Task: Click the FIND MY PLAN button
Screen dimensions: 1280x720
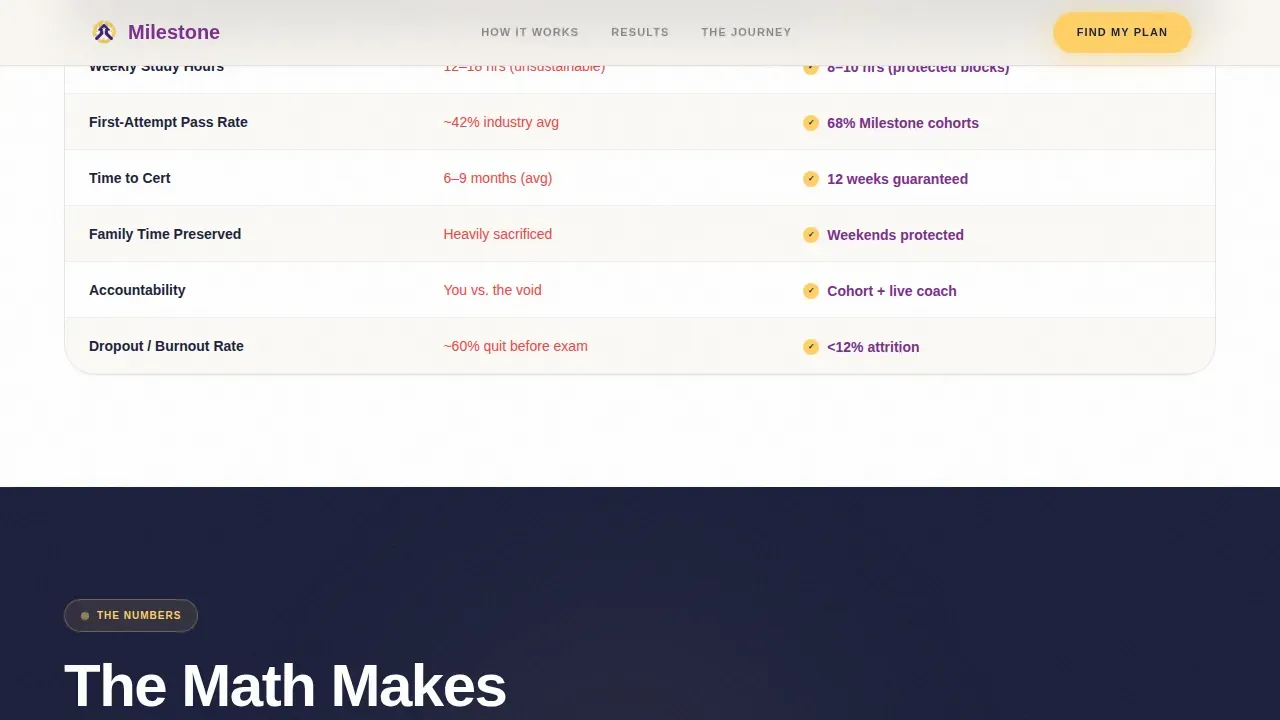Action: 1122,32
